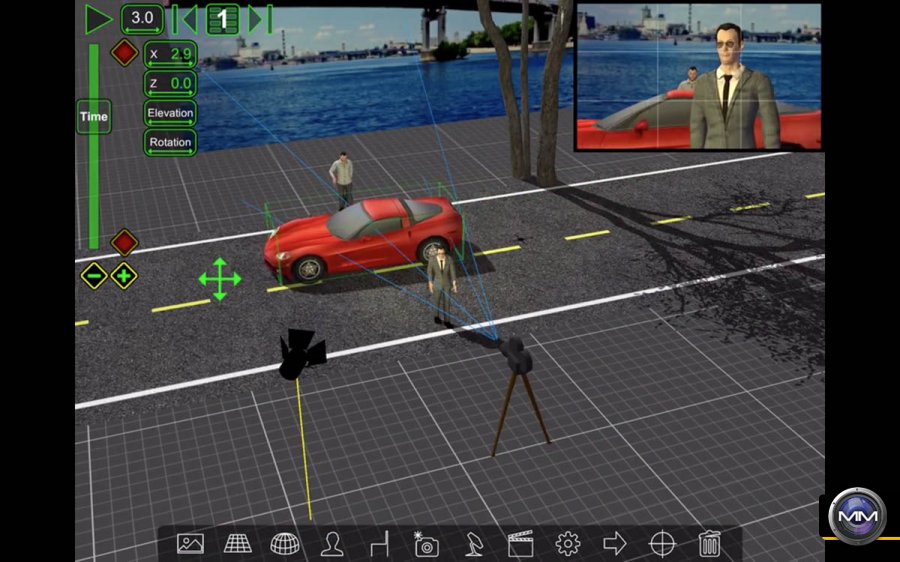Add a character with the person icon
Viewport: 900px width, 562px height.
pyautogui.click(x=332, y=543)
